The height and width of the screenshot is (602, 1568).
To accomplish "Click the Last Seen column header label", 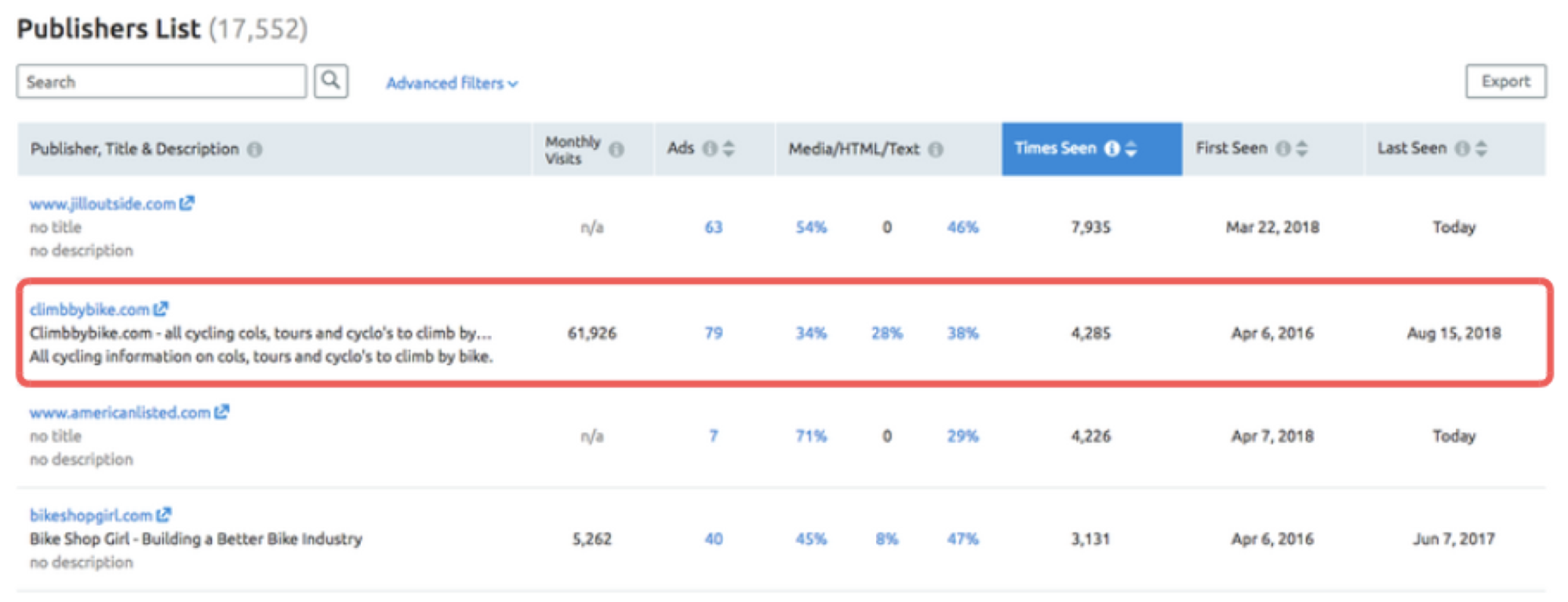I will pyautogui.click(x=1412, y=148).
